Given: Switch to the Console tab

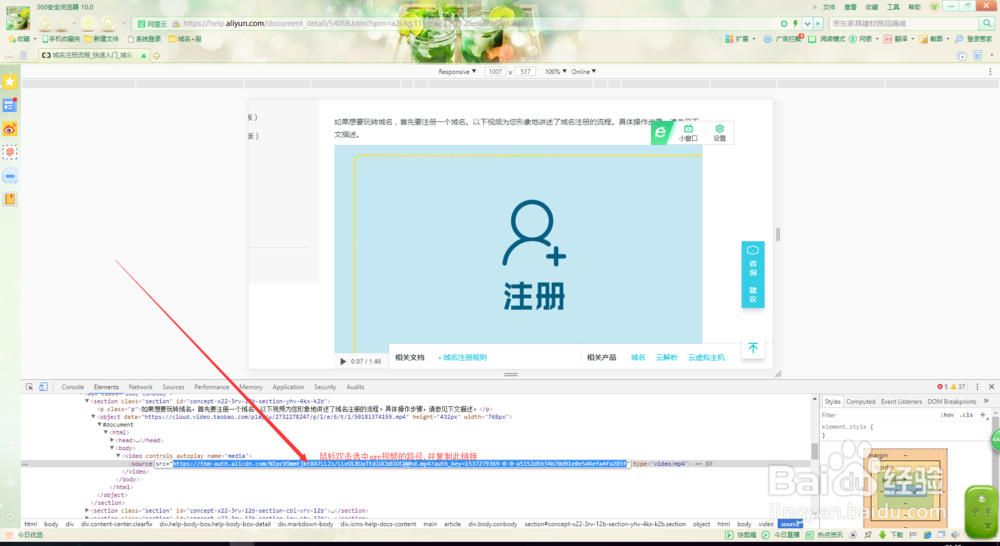Looking at the screenshot, I should (73, 387).
